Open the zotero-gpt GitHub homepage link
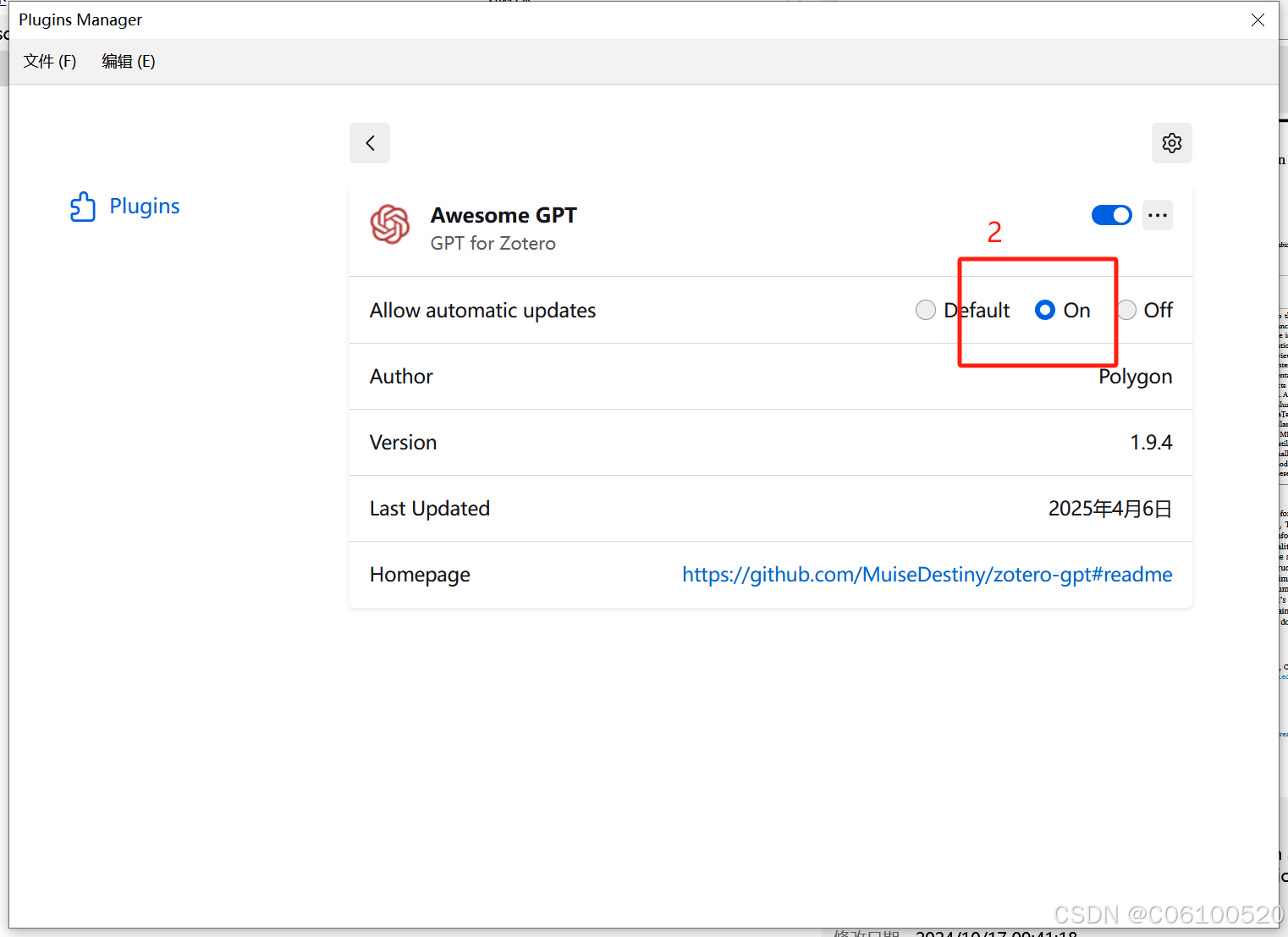Image resolution: width=1288 pixels, height=937 pixels. 927,574
